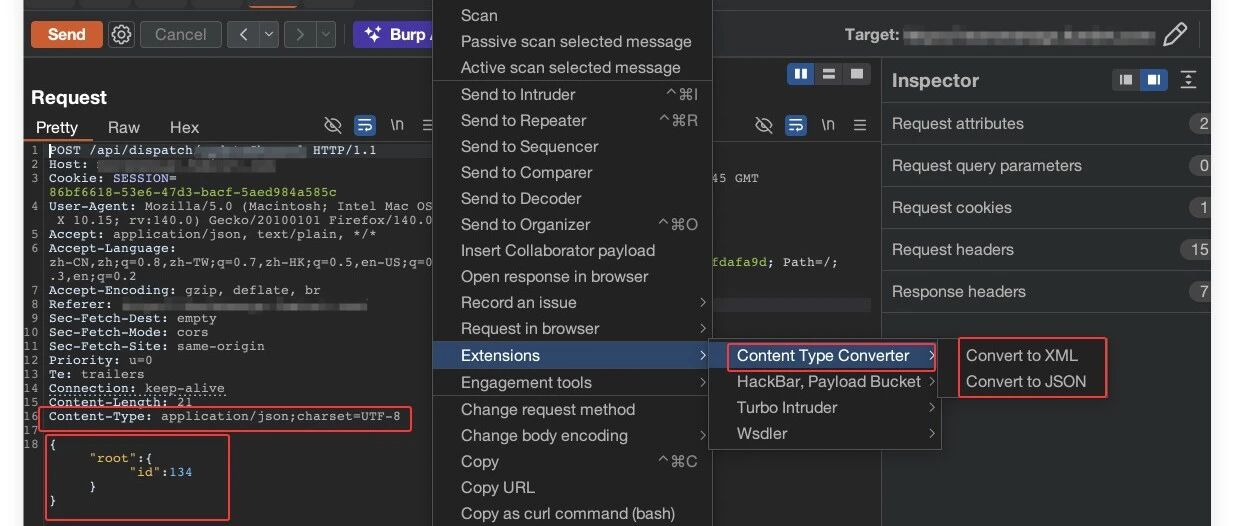Go back to previous request in history
The height and width of the screenshot is (526, 1234).
click(x=243, y=34)
